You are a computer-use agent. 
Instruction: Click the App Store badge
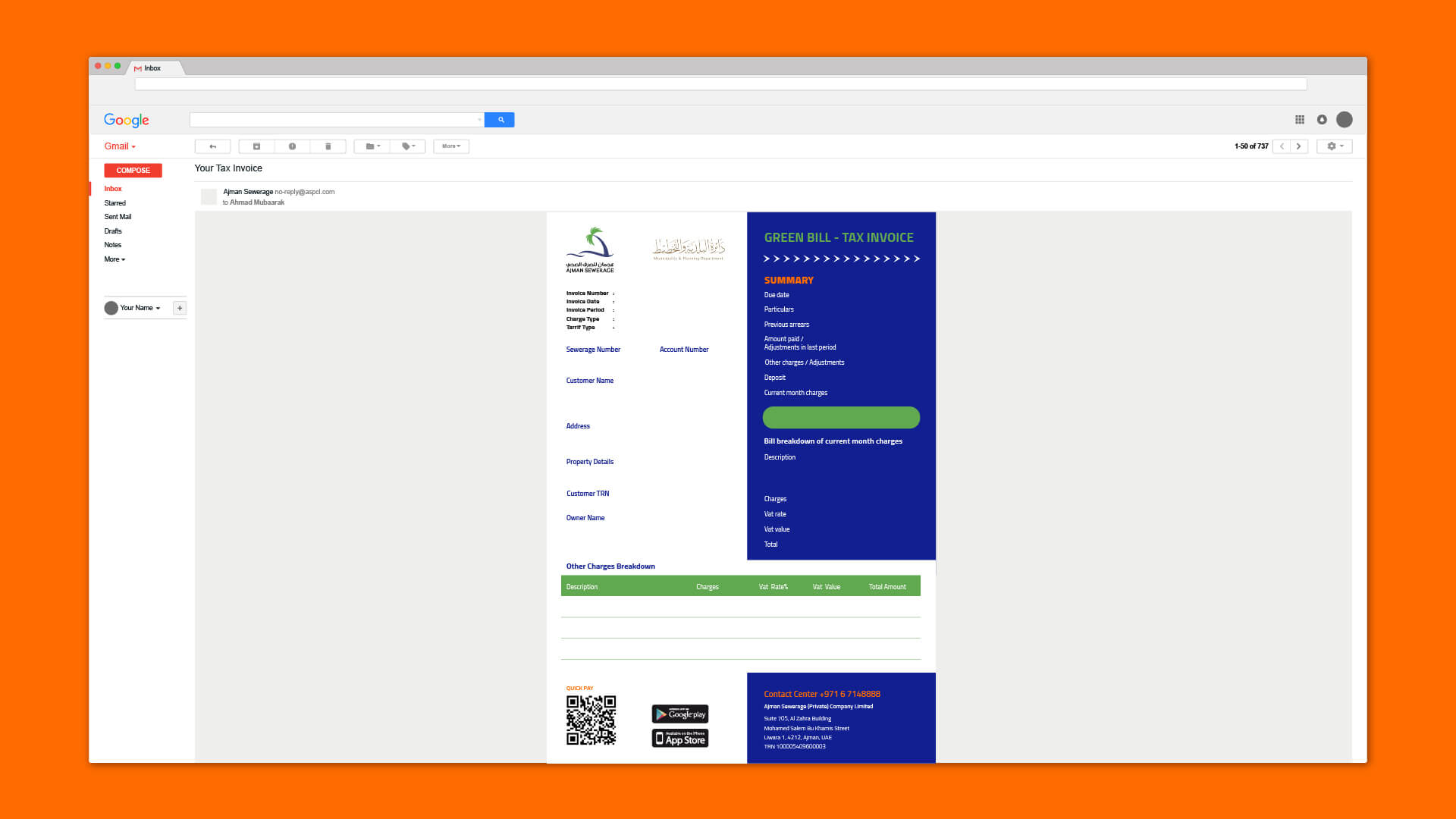click(680, 738)
